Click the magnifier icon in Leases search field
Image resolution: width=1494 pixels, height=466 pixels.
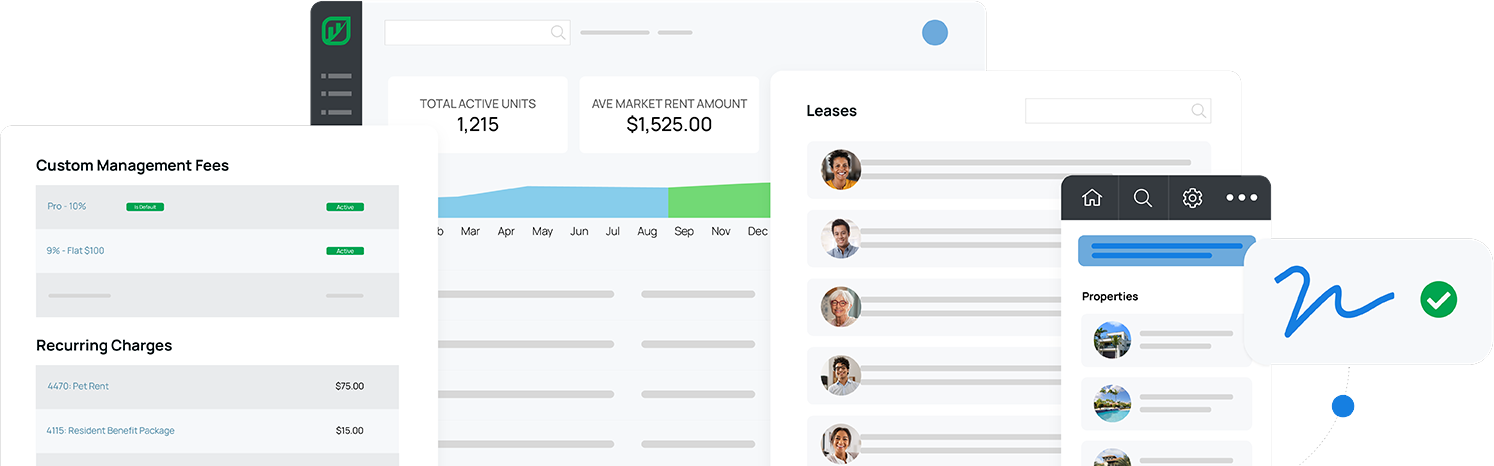1198,111
